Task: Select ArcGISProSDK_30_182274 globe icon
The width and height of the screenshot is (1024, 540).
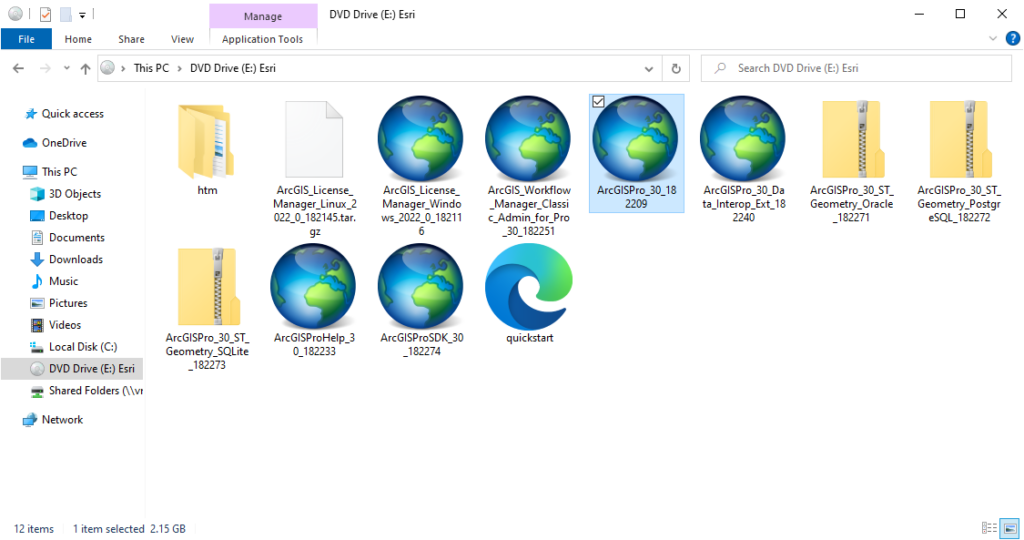Action: pos(421,286)
